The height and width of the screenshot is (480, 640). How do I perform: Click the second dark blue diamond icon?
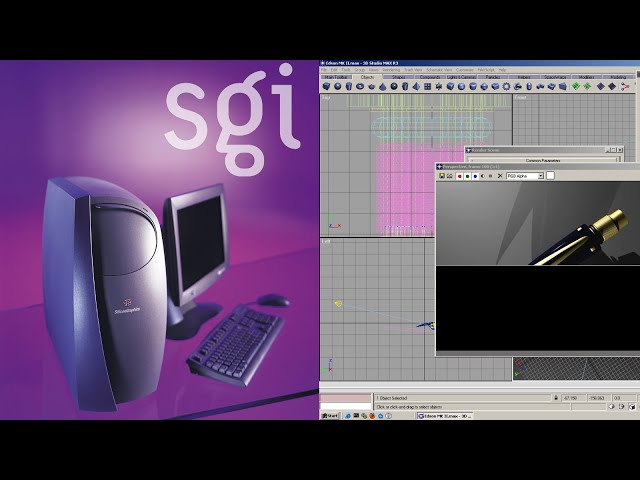click(x=612, y=86)
